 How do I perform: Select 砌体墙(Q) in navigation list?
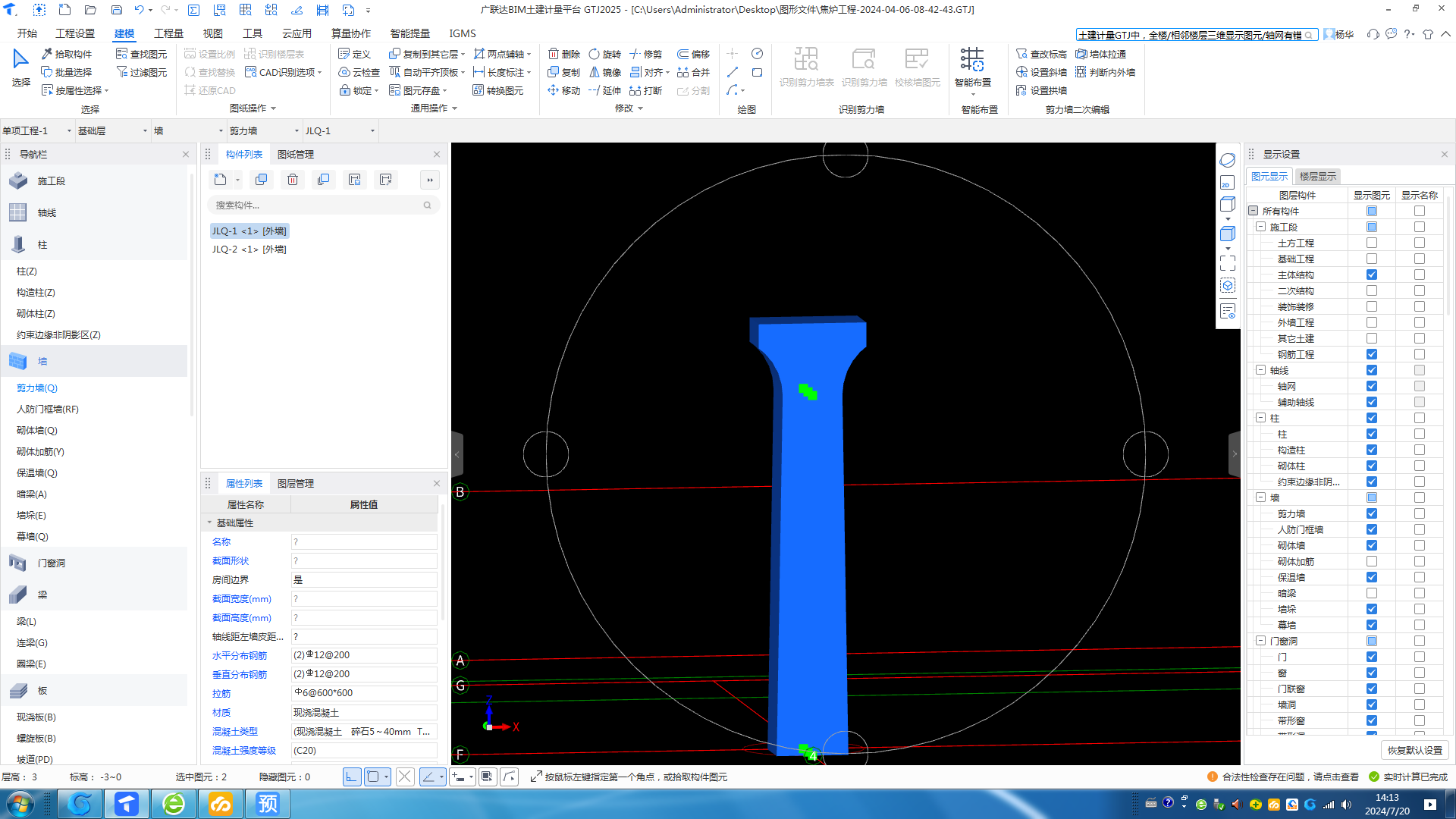(37, 430)
